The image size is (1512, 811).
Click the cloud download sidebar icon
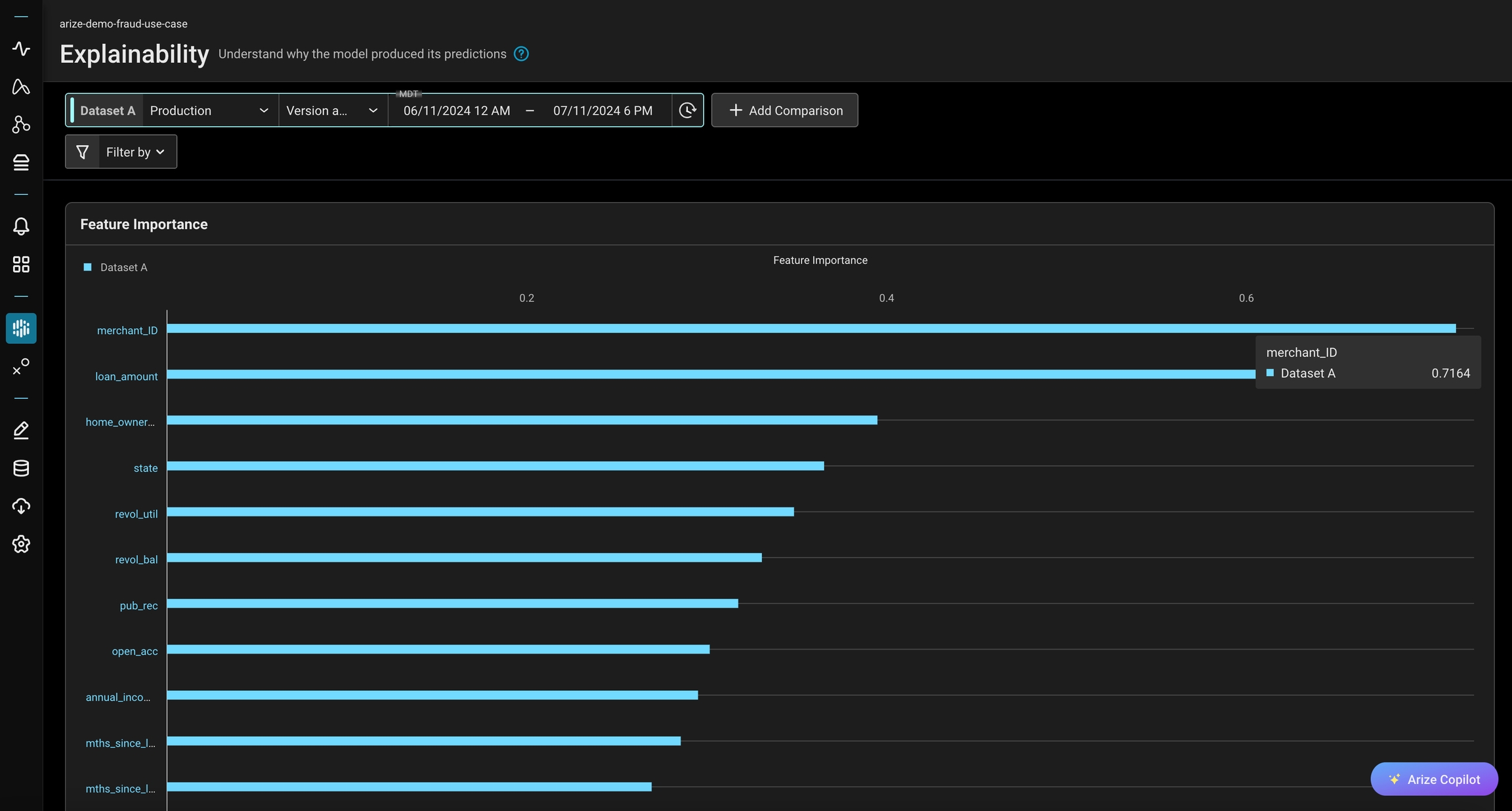click(21, 506)
